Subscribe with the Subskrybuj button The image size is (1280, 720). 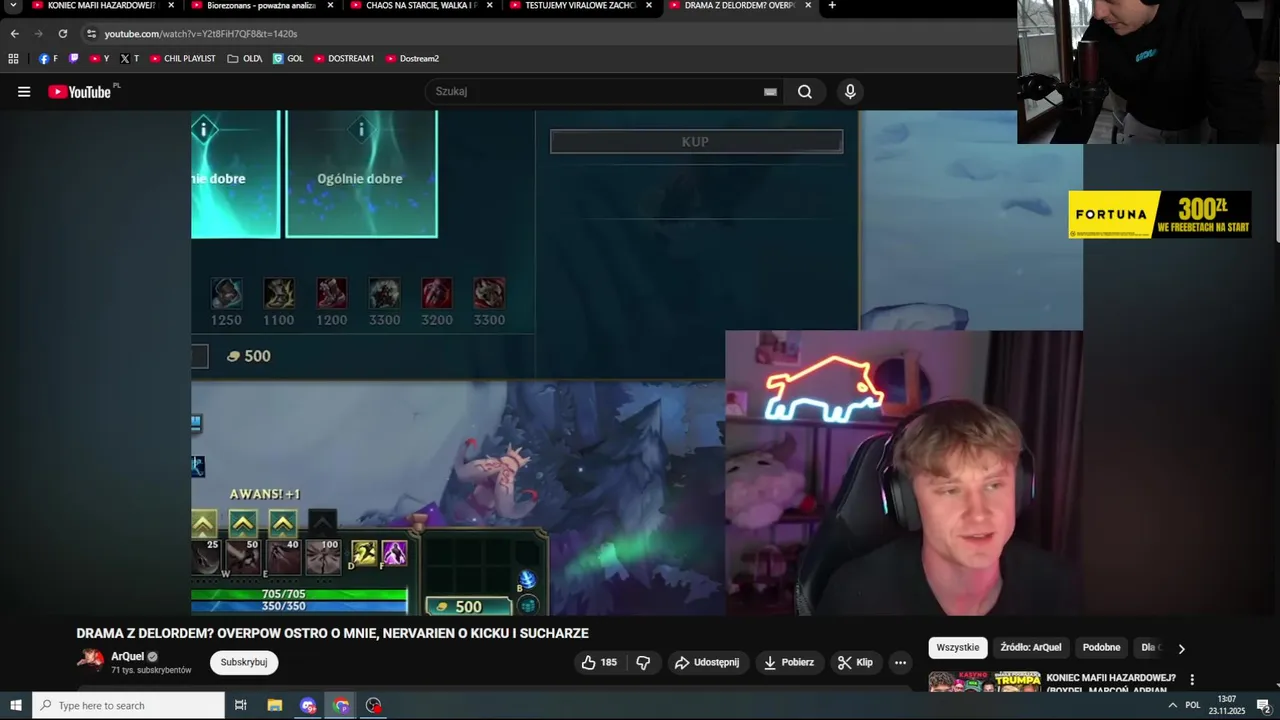click(244, 662)
